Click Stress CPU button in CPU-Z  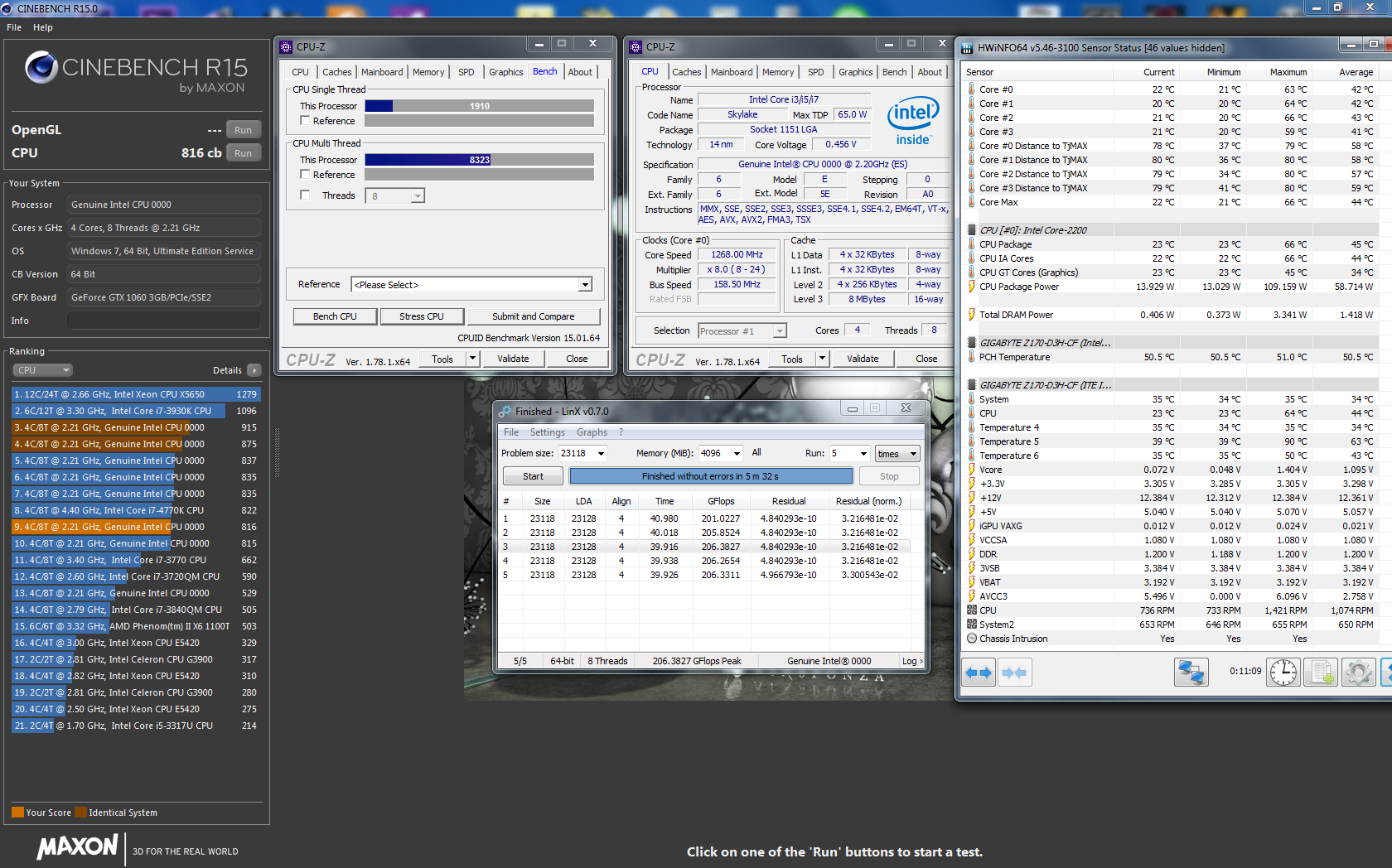[422, 316]
